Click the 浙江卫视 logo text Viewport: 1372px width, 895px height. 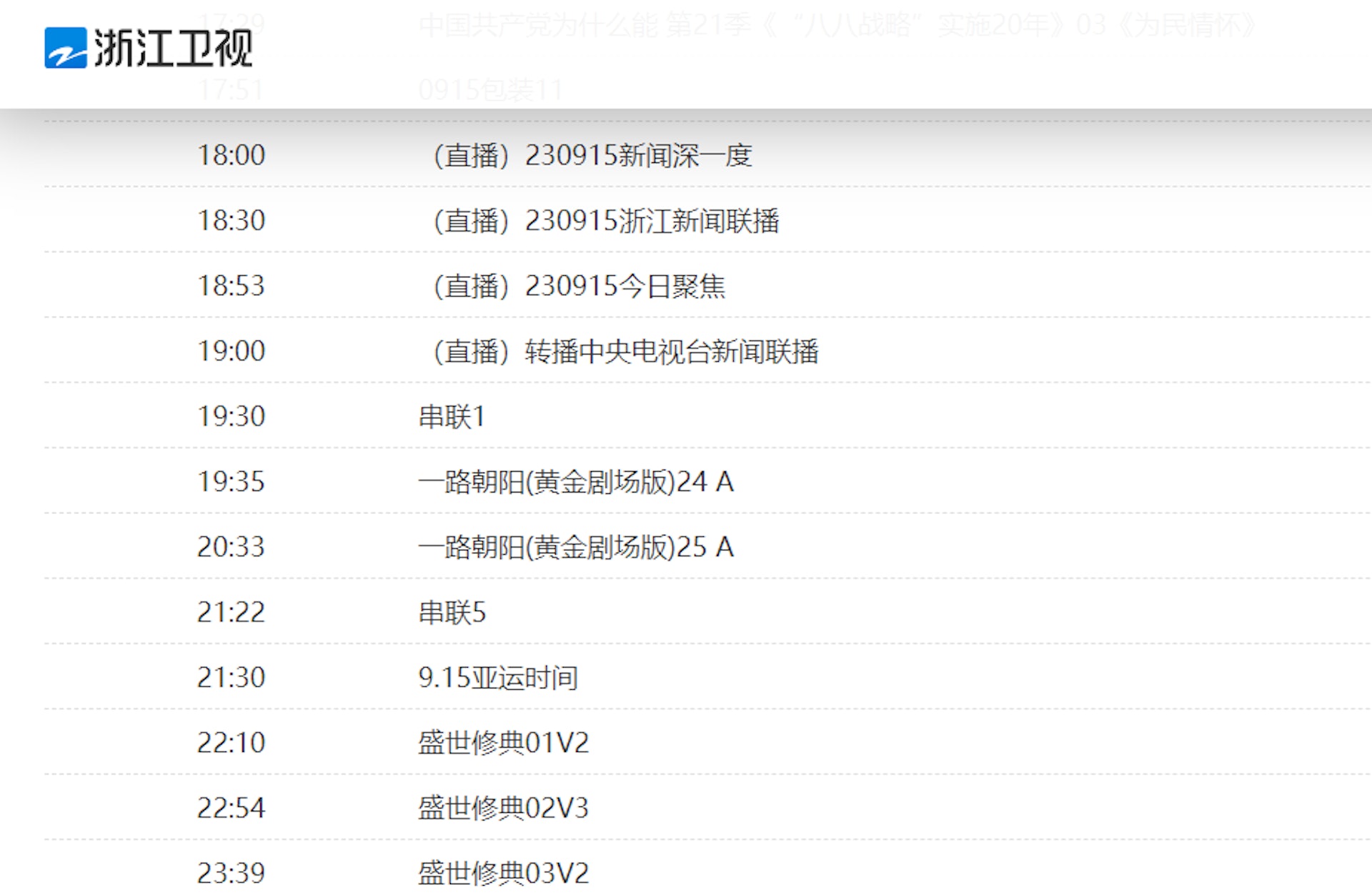(173, 48)
